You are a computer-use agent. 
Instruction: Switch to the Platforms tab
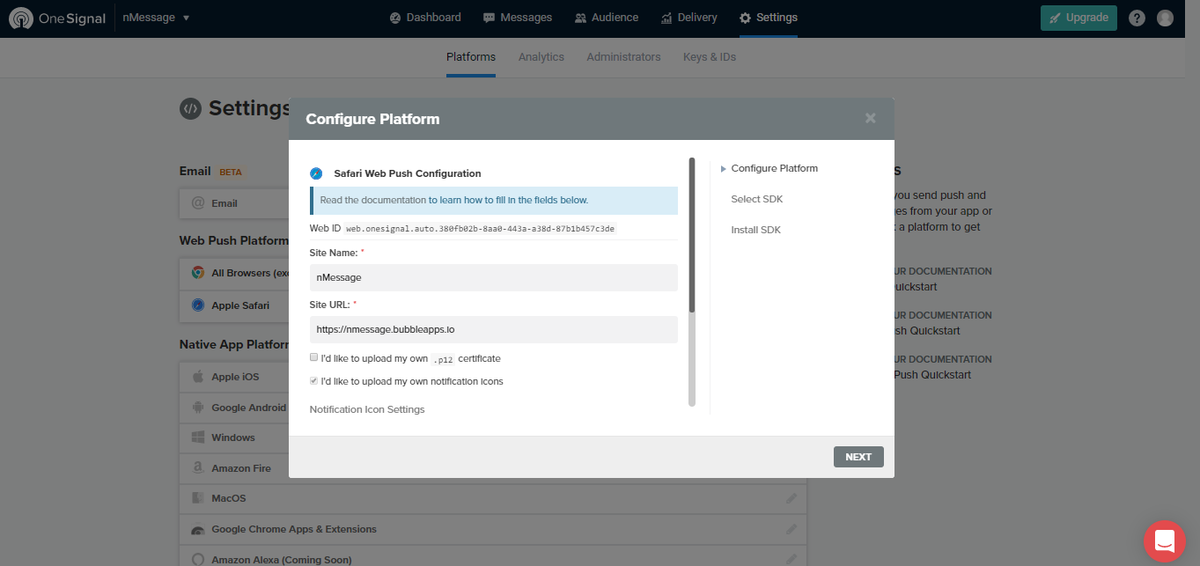471,57
